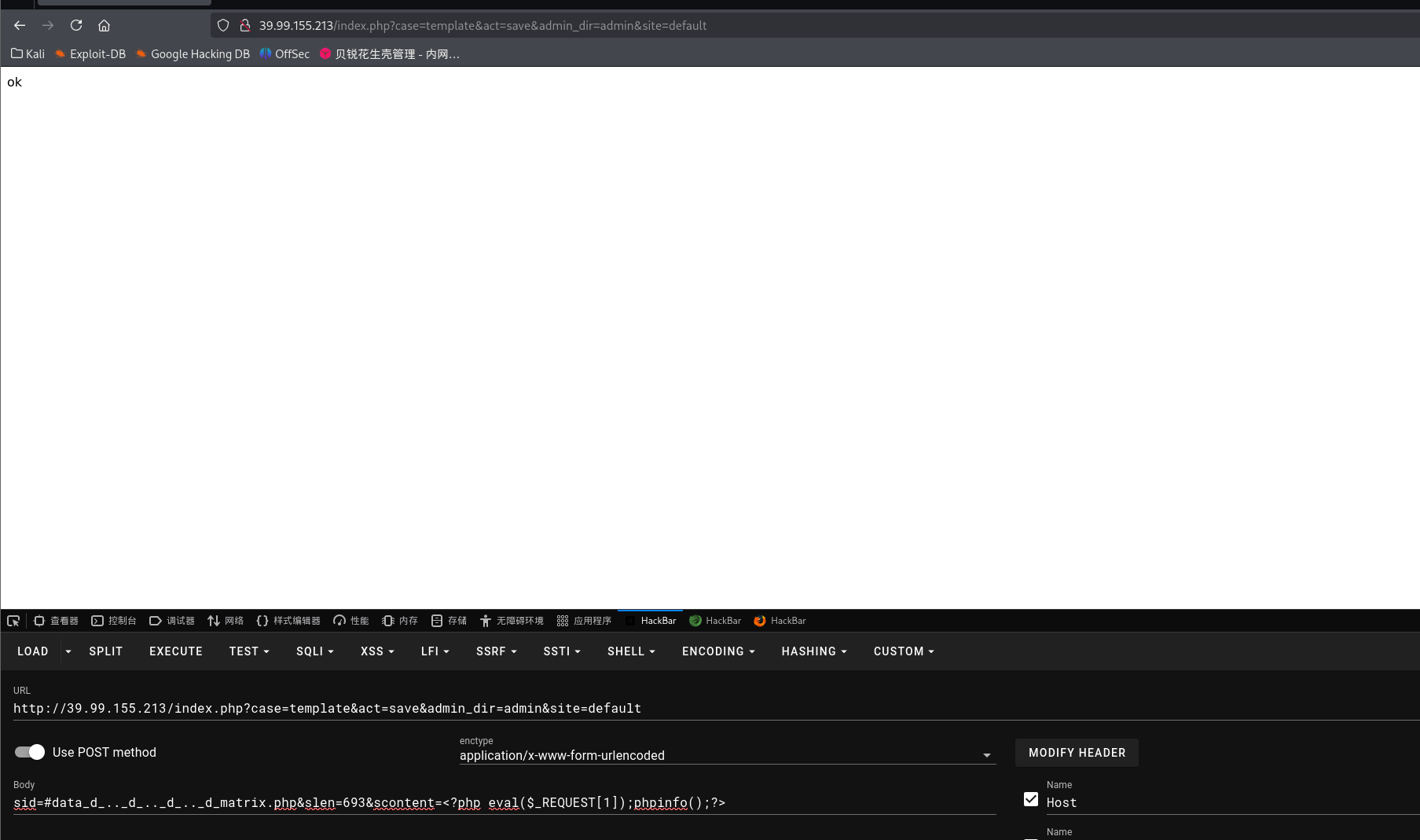
Task: Switch to the 性能 performance tab
Action: coord(351,621)
